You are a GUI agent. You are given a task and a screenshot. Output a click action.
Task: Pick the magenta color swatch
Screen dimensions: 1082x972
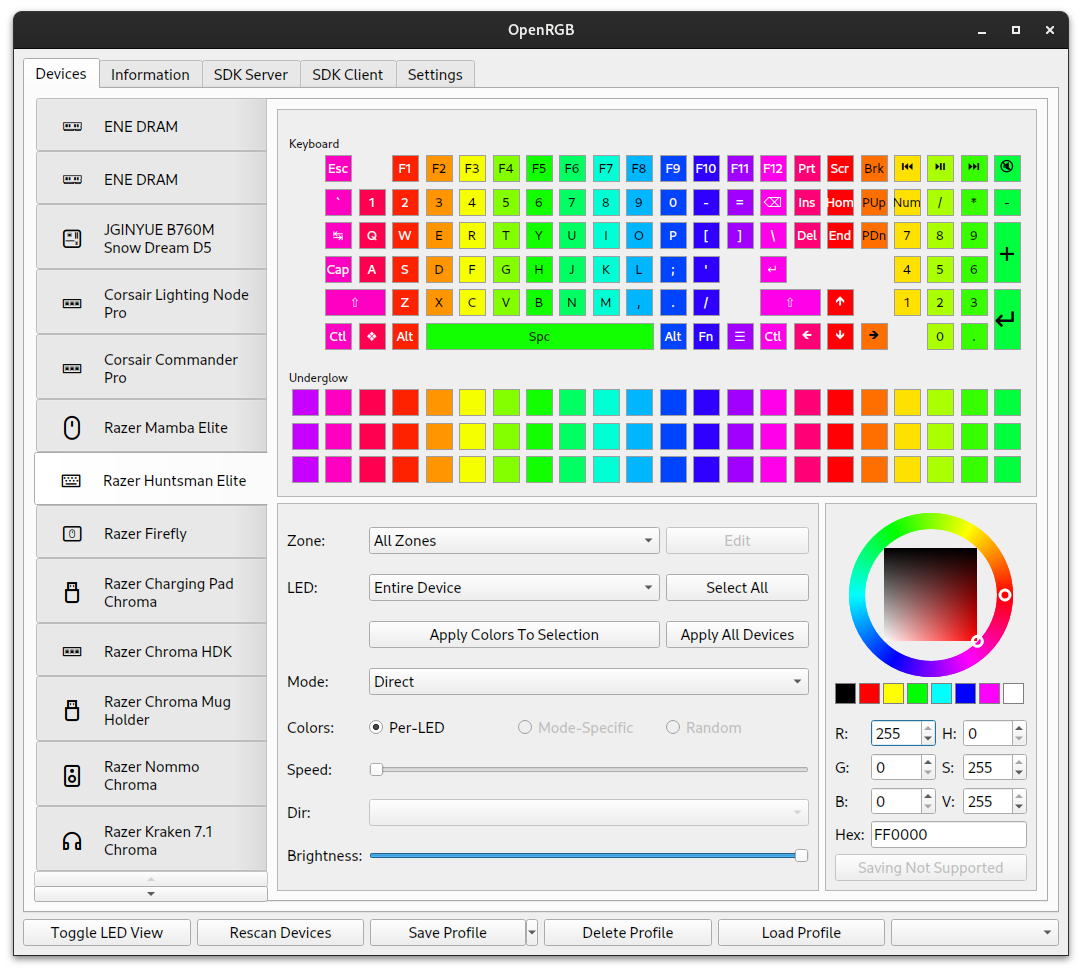pos(989,693)
